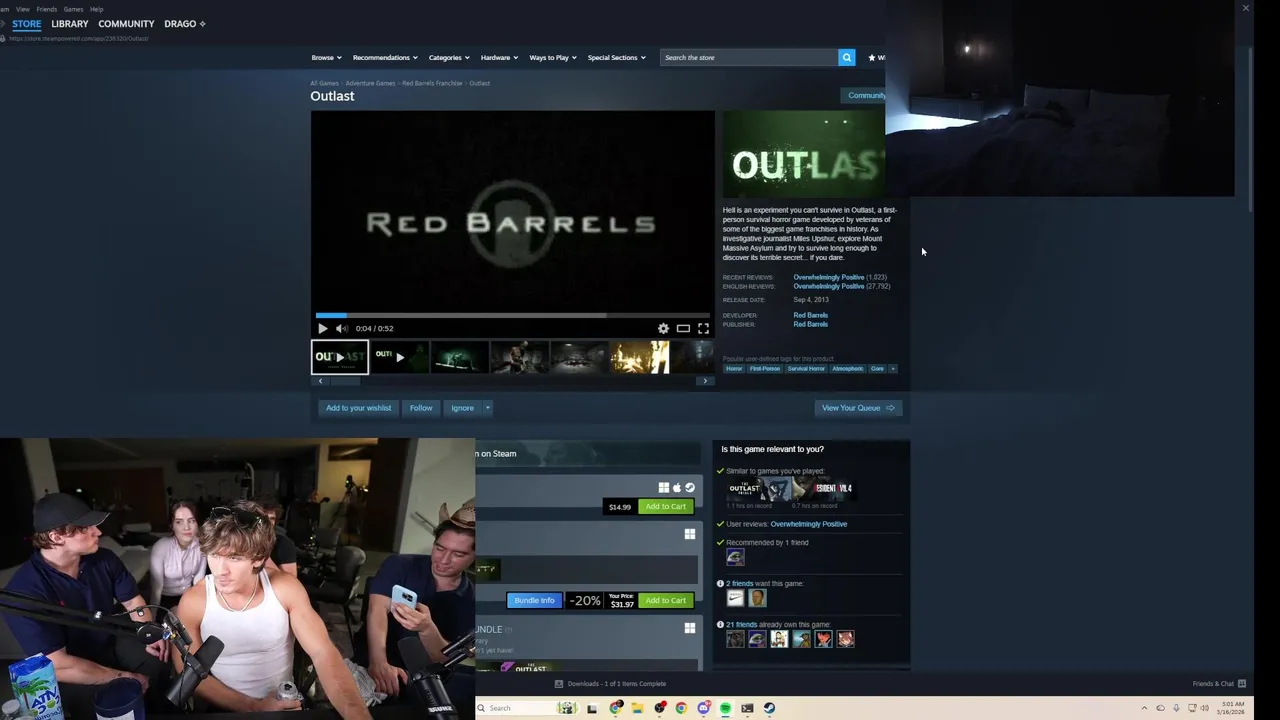The image size is (1280, 720).
Task: Open recent reviews Overwhelmingly Positive link
Action: pos(829,277)
